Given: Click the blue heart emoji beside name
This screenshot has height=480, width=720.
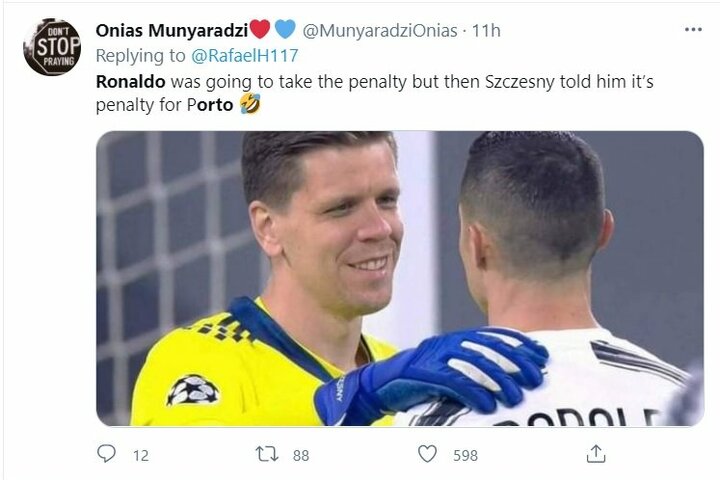Looking at the screenshot, I should pyautogui.click(x=285, y=29).
